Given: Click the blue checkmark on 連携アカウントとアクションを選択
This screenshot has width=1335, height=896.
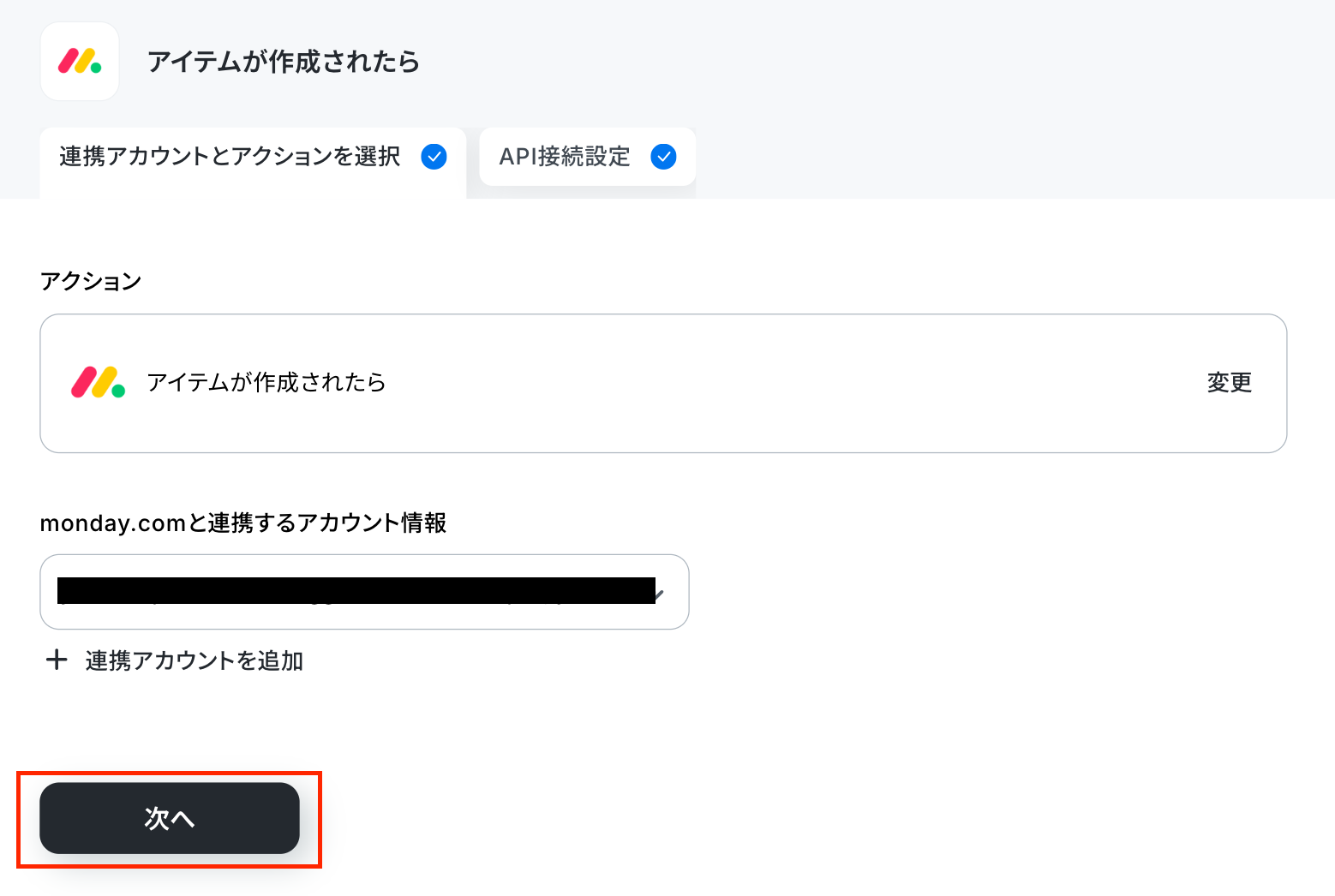Looking at the screenshot, I should pyautogui.click(x=434, y=157).
